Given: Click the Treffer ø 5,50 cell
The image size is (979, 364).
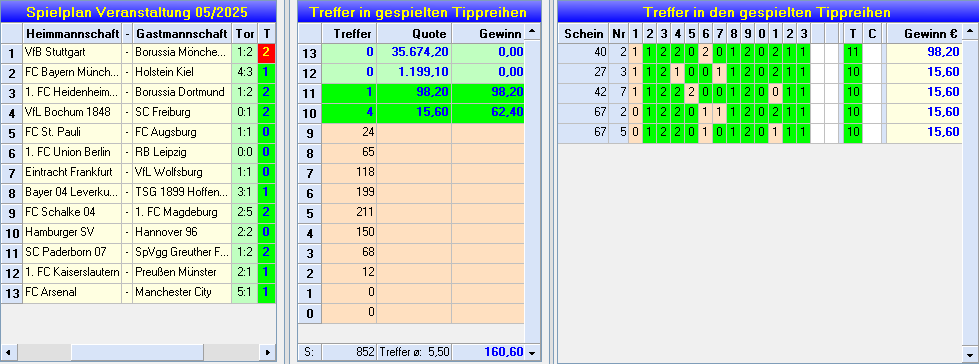Looking at the screenshot, I should click(414, 352).
